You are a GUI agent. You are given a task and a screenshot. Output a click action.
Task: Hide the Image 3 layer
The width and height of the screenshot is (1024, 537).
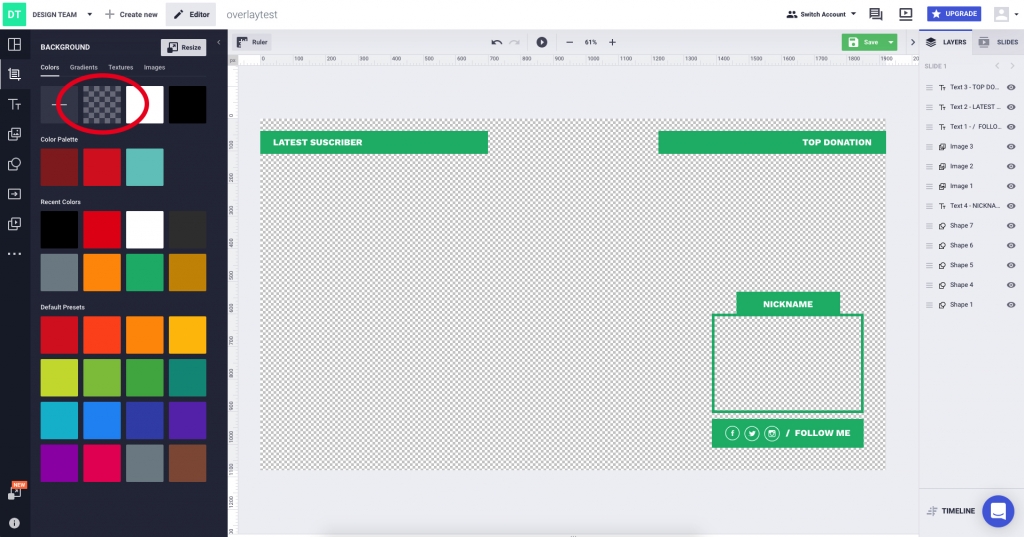point(1011,147)
